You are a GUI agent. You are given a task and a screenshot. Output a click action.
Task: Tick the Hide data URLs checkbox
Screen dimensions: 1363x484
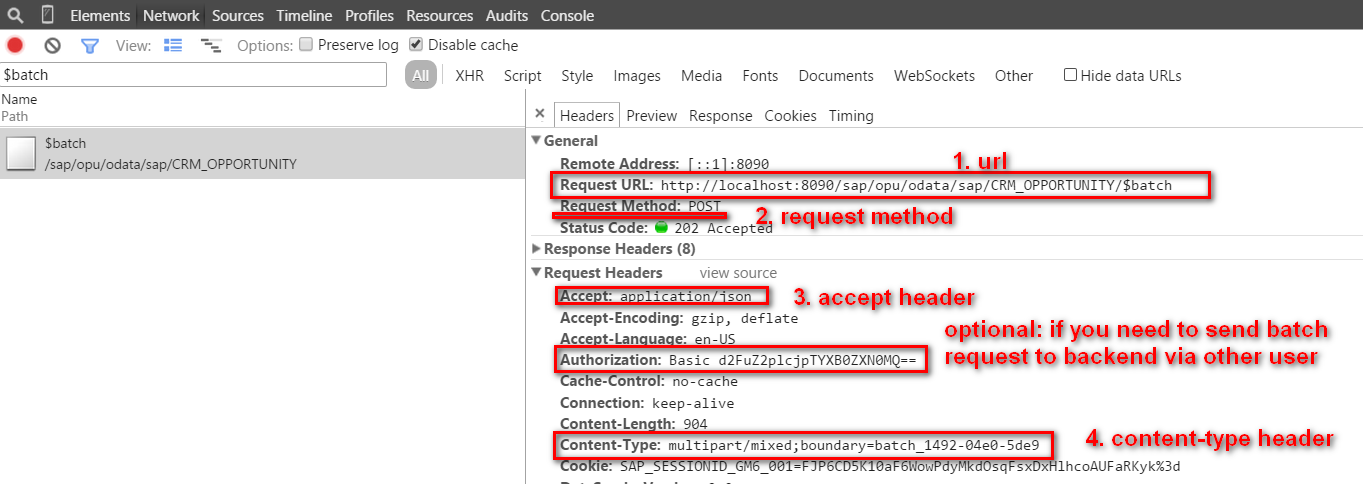(1071, 75)
